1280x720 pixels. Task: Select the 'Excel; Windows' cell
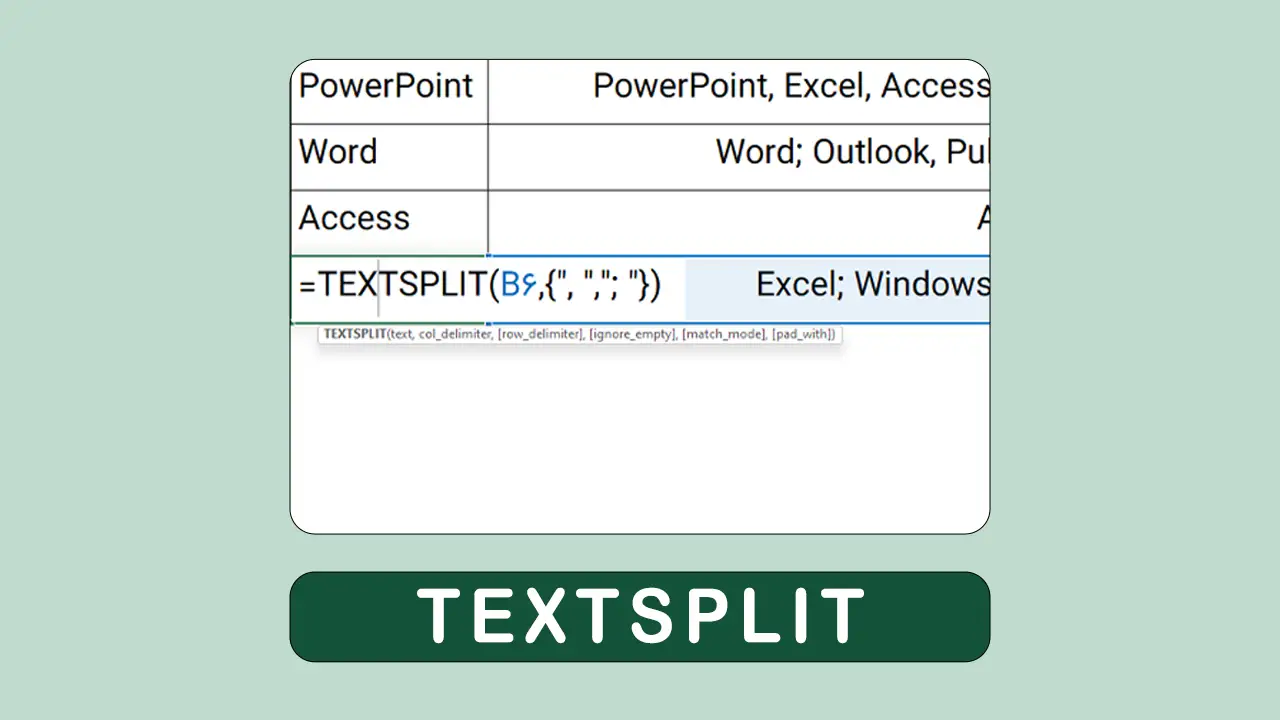point(838,289)
